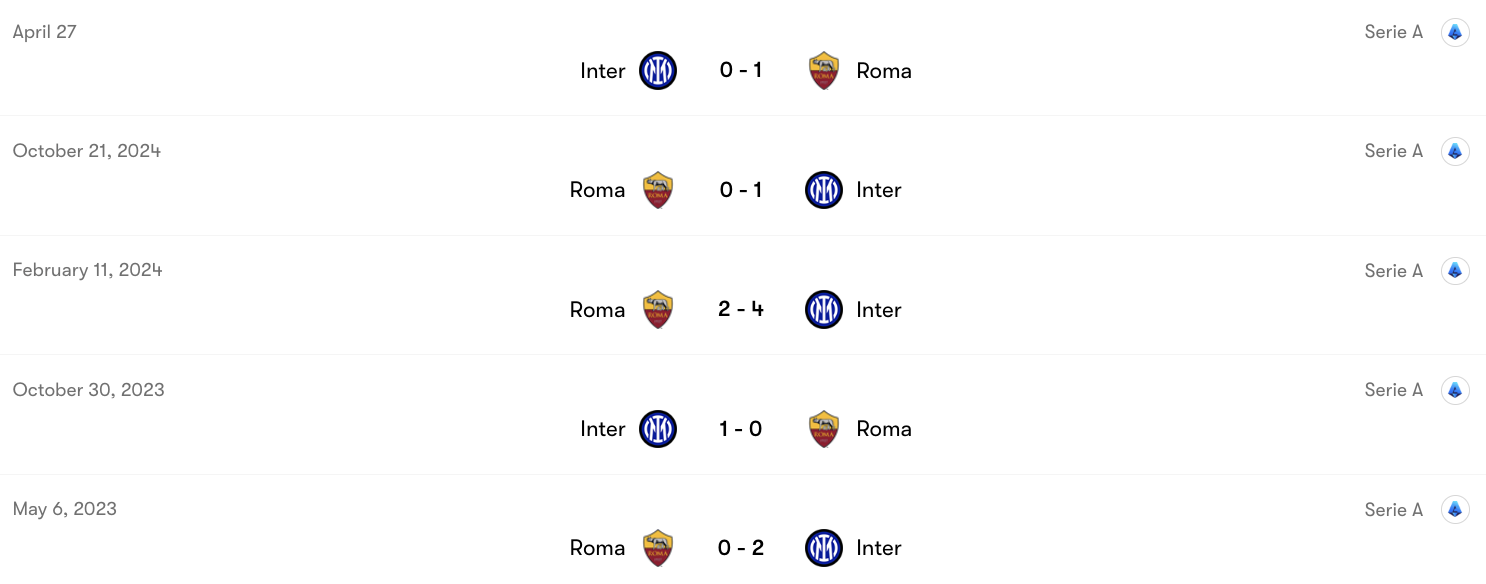Viewport: 1486px width, 584px height.
Task: Click Serie A logo for October 21, 2024 match
Action: point(1455,151)
